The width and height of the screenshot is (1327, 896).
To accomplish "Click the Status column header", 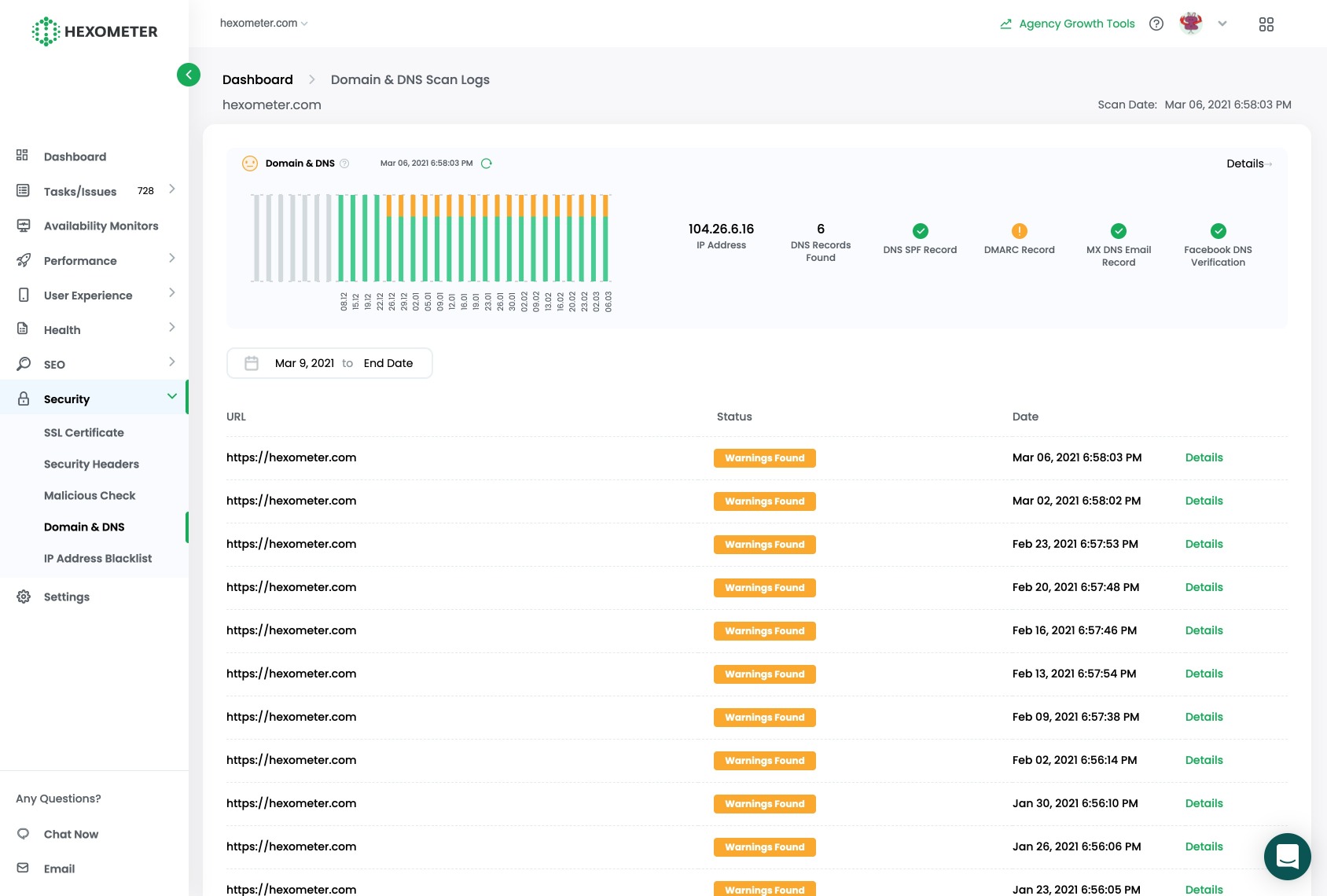I will (734, 417).
